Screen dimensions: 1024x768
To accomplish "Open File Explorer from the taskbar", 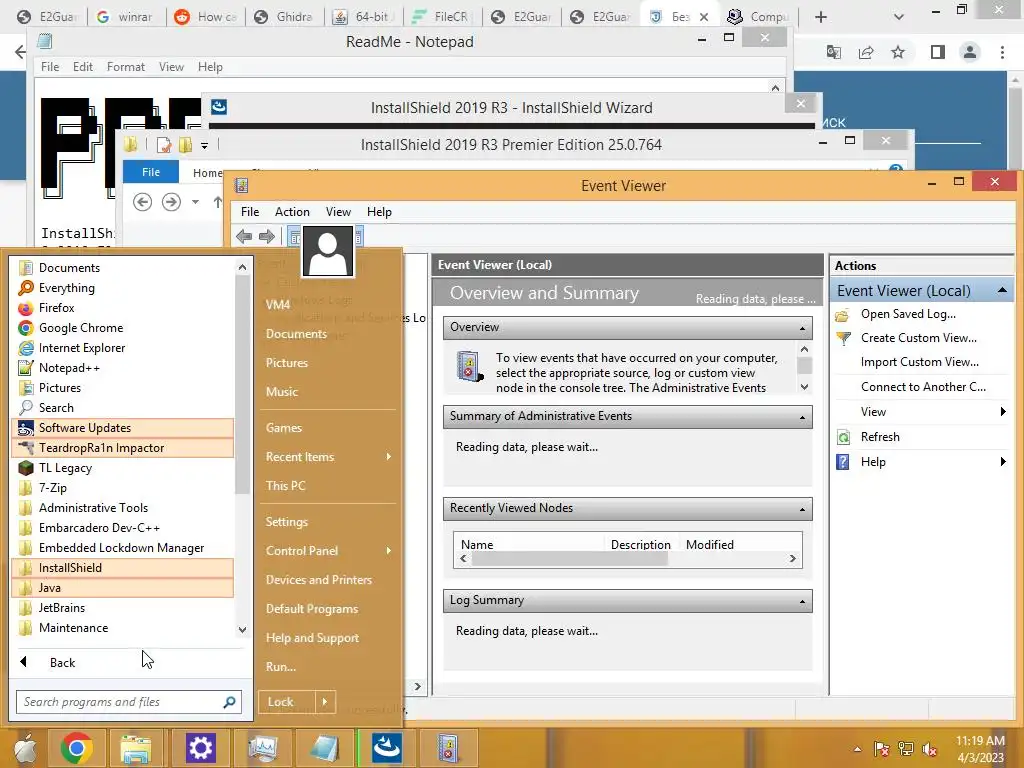I will tap(135, 748).
